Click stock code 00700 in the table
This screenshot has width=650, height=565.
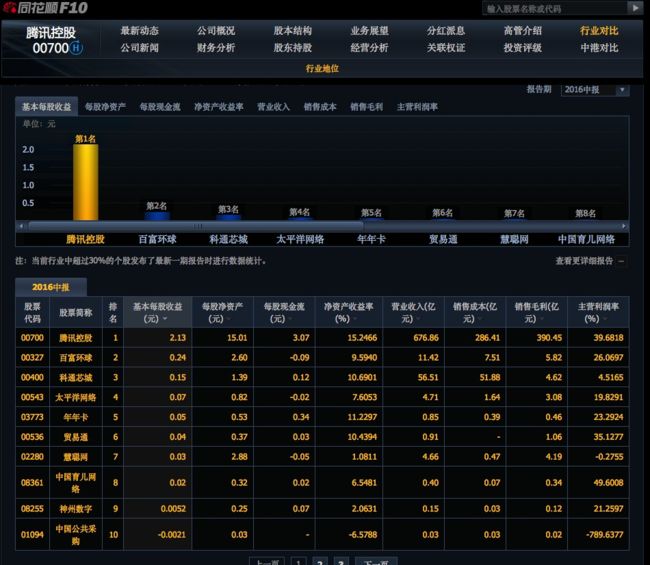32,338
